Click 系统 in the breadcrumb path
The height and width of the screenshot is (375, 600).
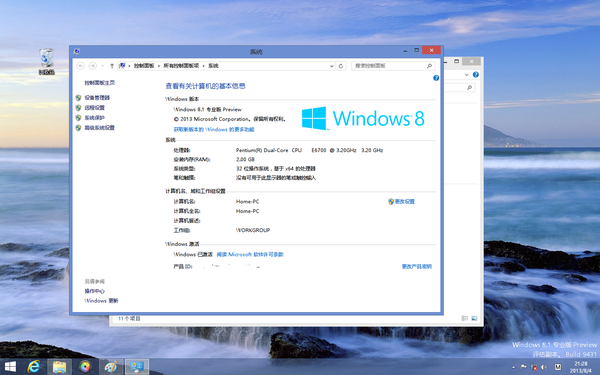pyautogui.click(x=213, y=66)
